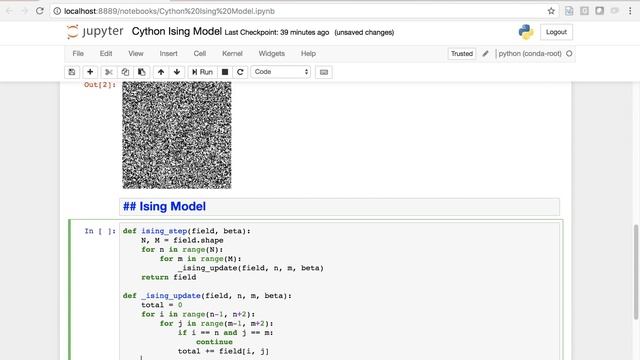Viewport: 640px width, 360px height.
Task: Bookmark this page with star icon
Action: (551, 11)
